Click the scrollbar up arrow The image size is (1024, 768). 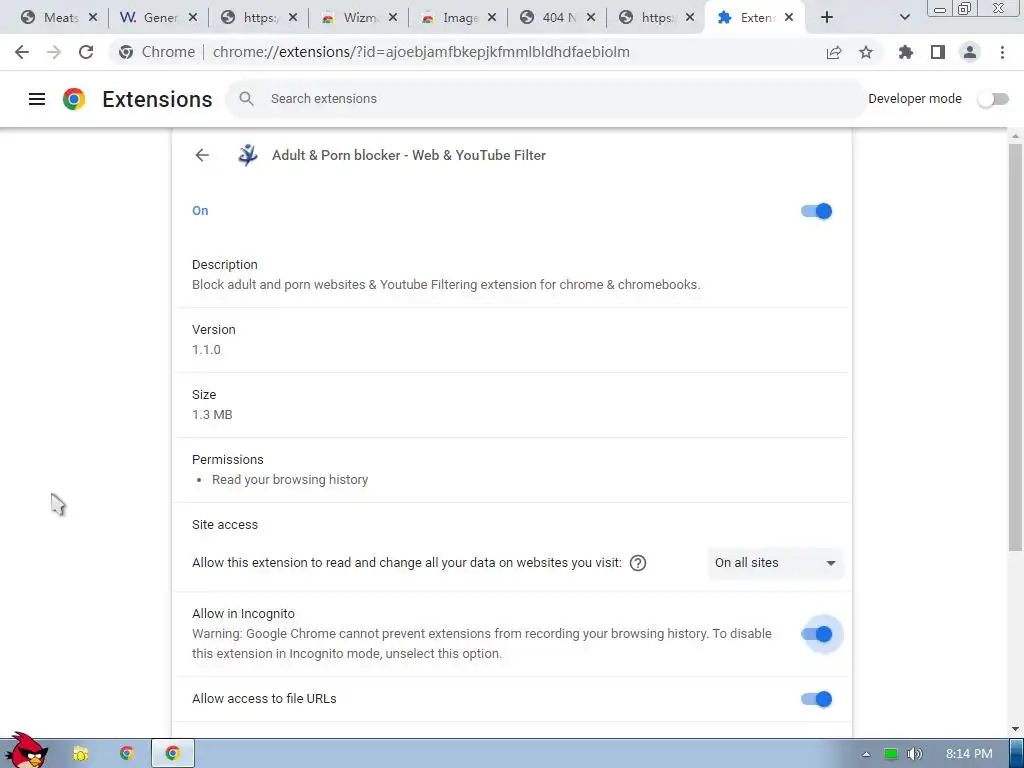(x=1015, y=135)
